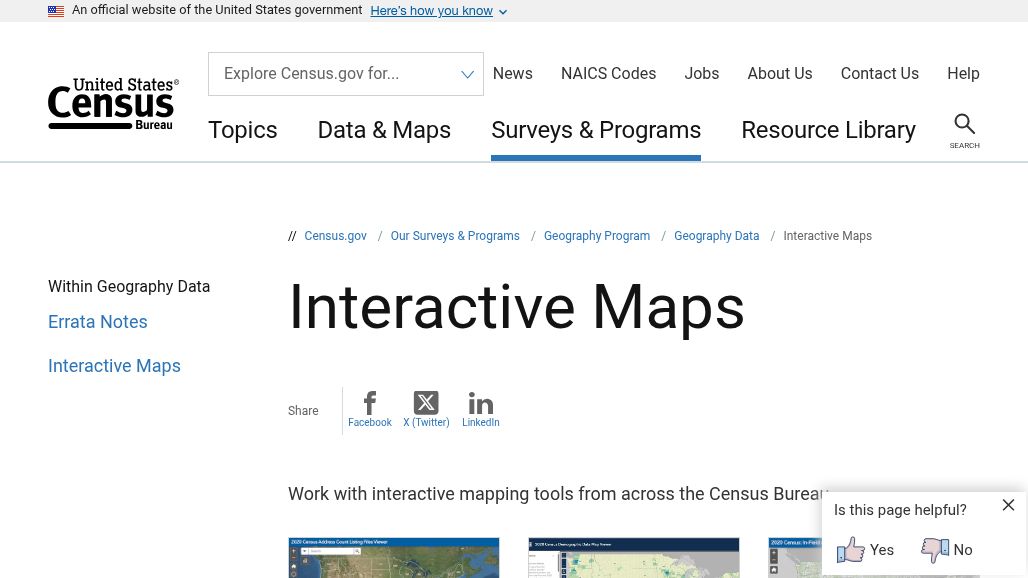The width and height of the screenshot is (1028, 578).
Task: Open Errata Notes in the sidebar
Action: pyautogui.click(x=98, y=322)
